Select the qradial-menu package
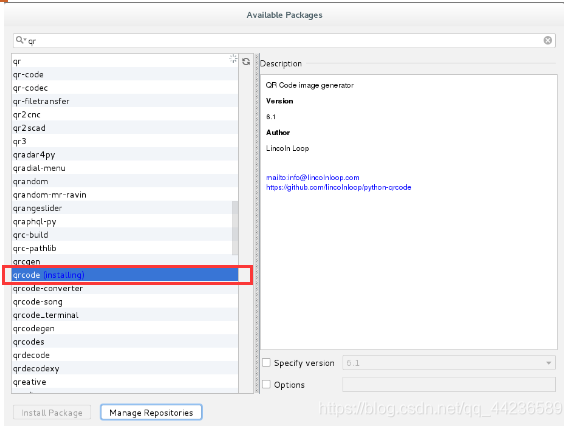 point(125,168)
